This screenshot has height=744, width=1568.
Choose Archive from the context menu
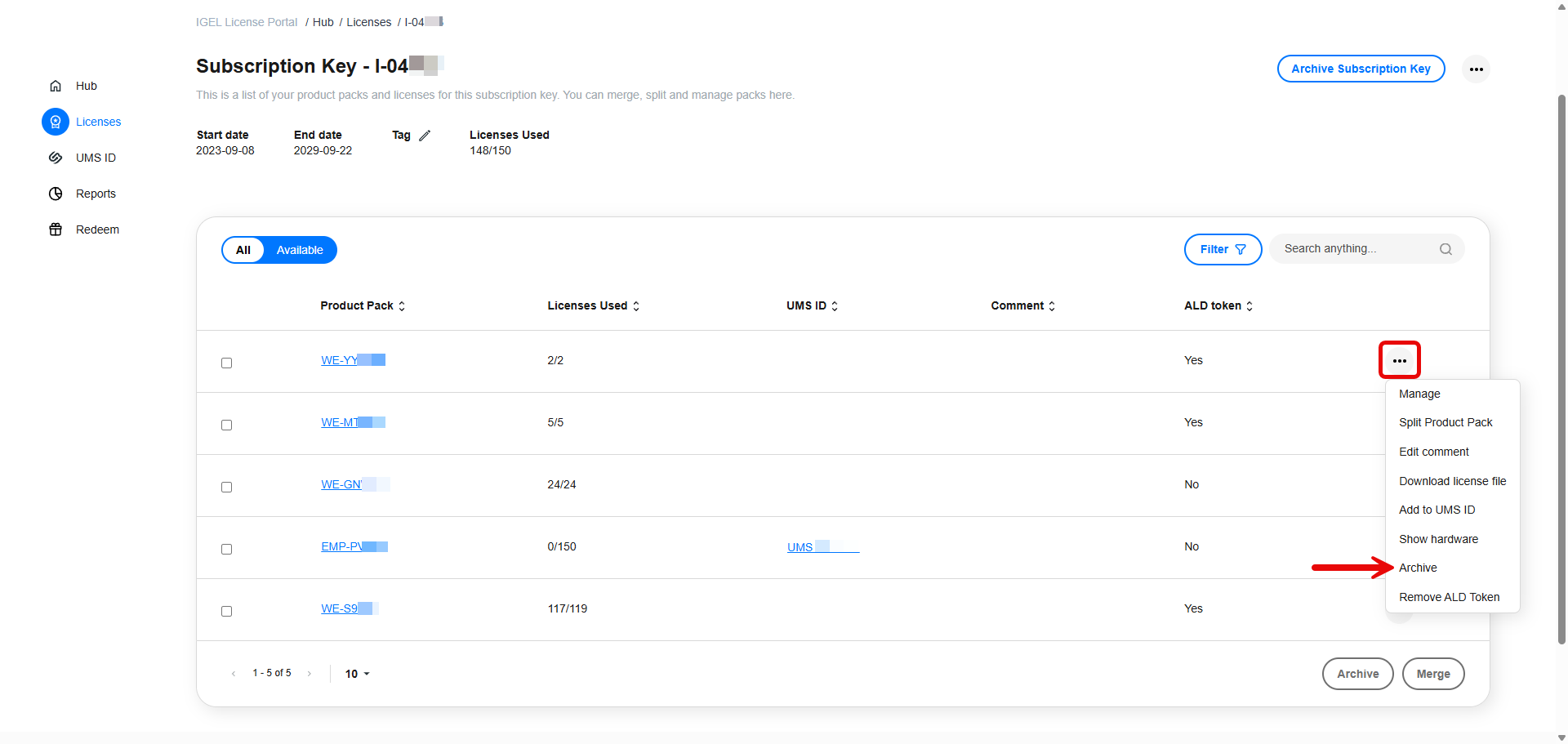1419,567
